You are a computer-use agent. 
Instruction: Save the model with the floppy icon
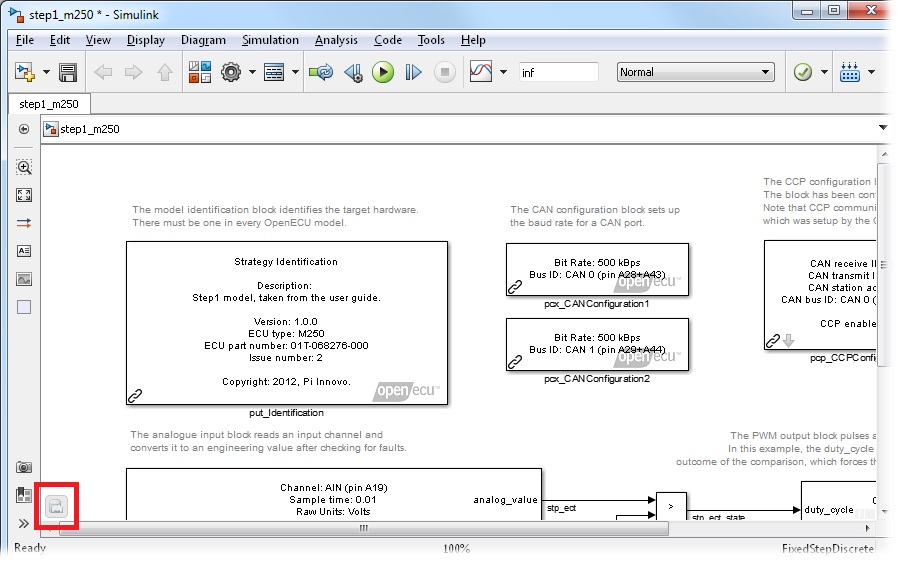(68, 72)
